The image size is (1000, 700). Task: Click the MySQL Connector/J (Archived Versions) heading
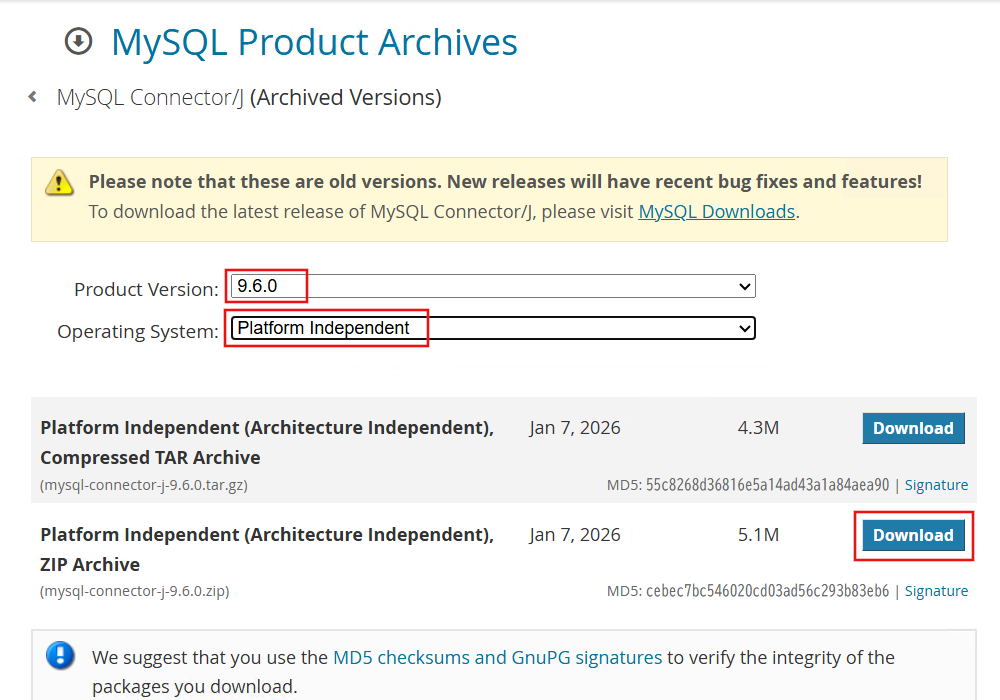(x=249, y=98)
